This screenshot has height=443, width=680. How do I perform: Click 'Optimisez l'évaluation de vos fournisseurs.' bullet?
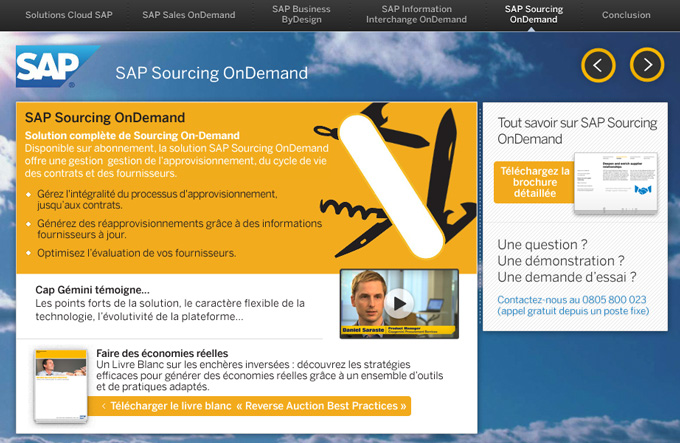coord(137,253)
